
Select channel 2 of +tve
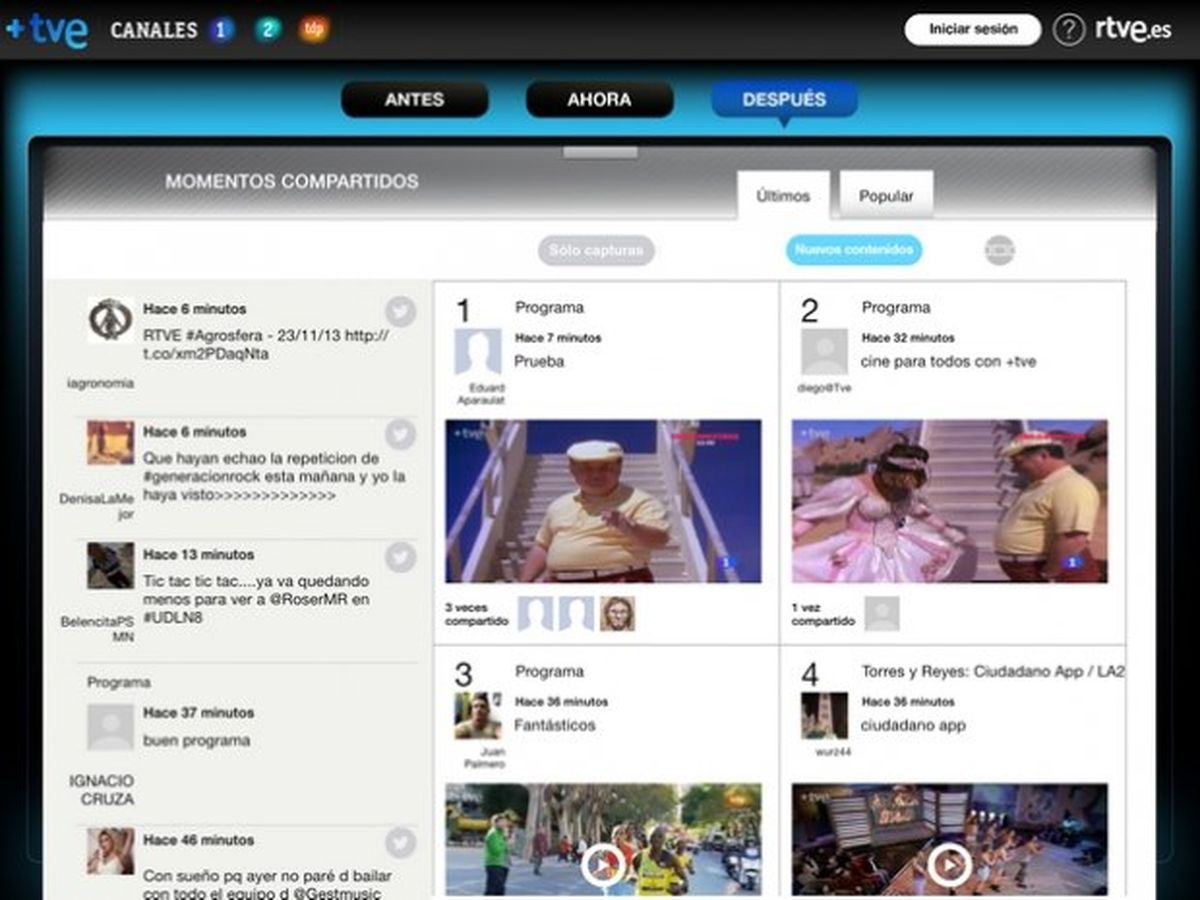266,30
